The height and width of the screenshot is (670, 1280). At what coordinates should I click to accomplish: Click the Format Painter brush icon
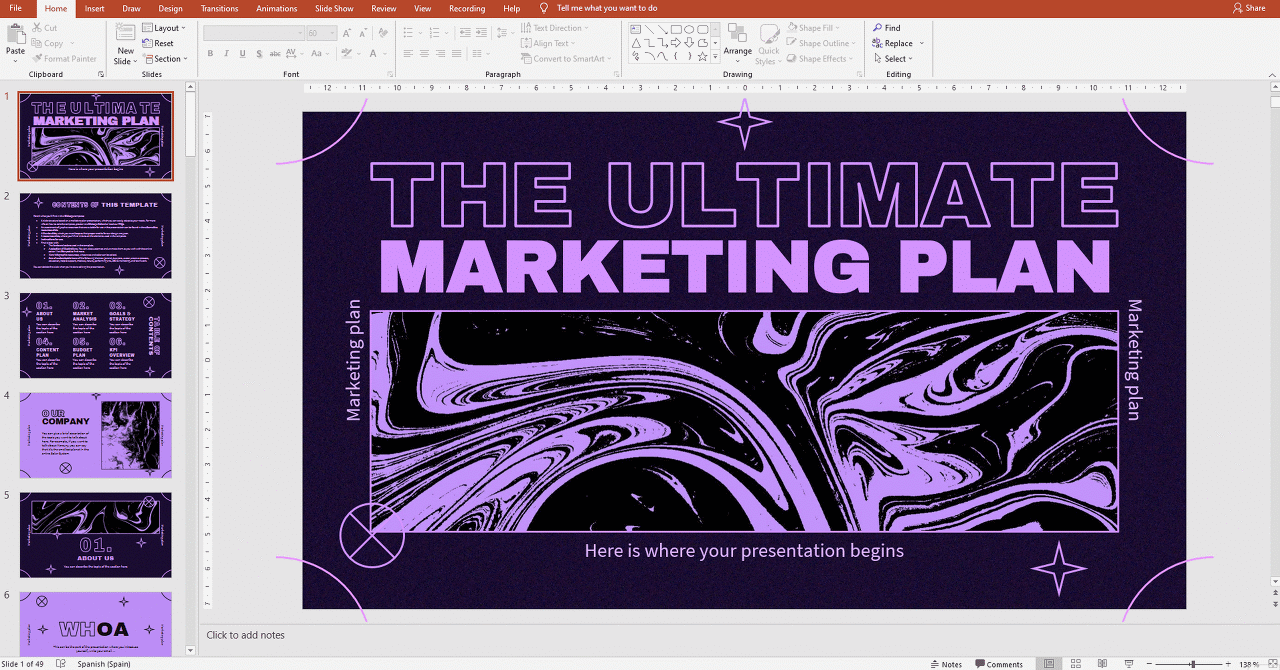[37, 59]
